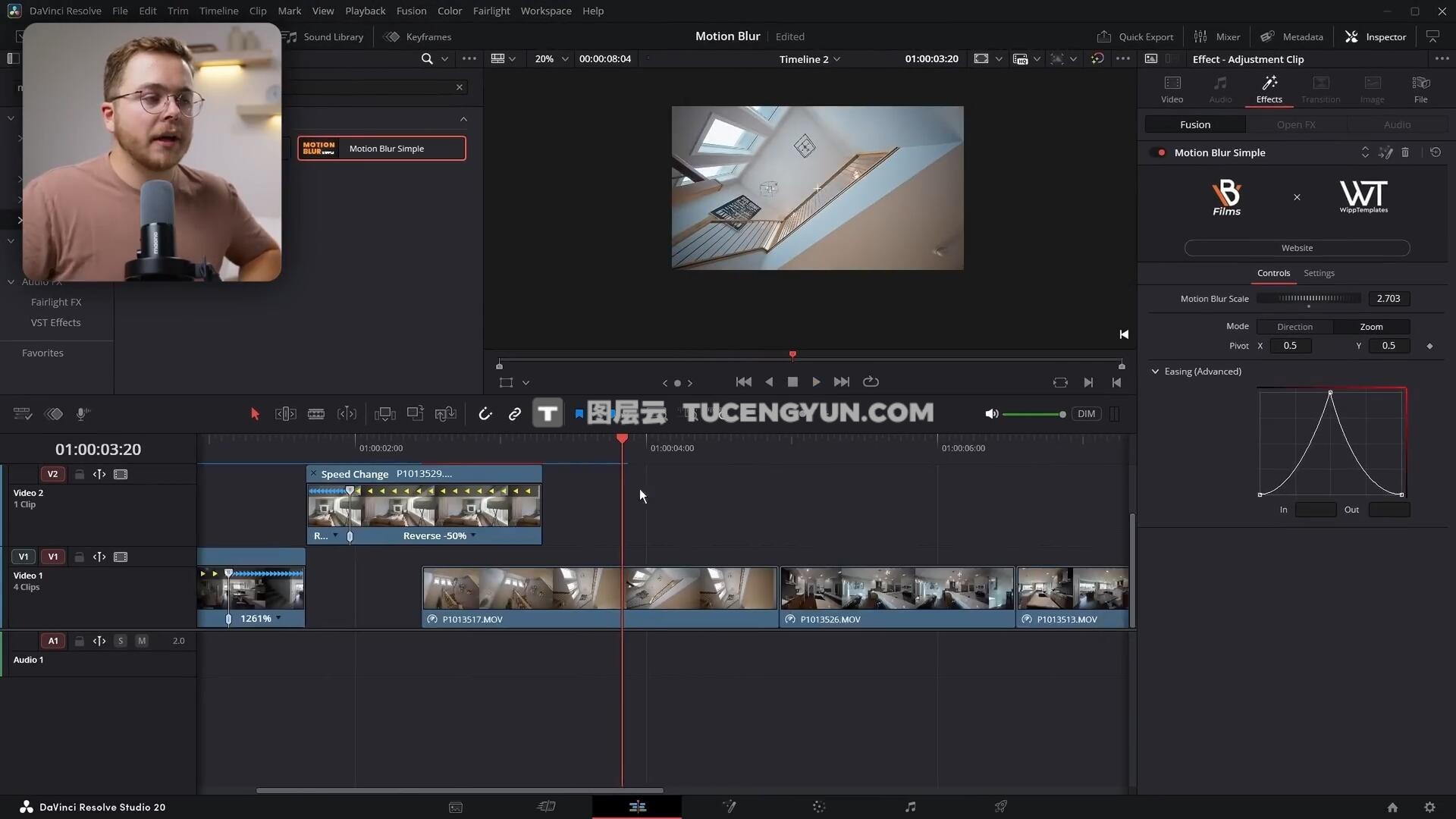Collapse the Easing (Advanced) section

(x=1155, y=372)
